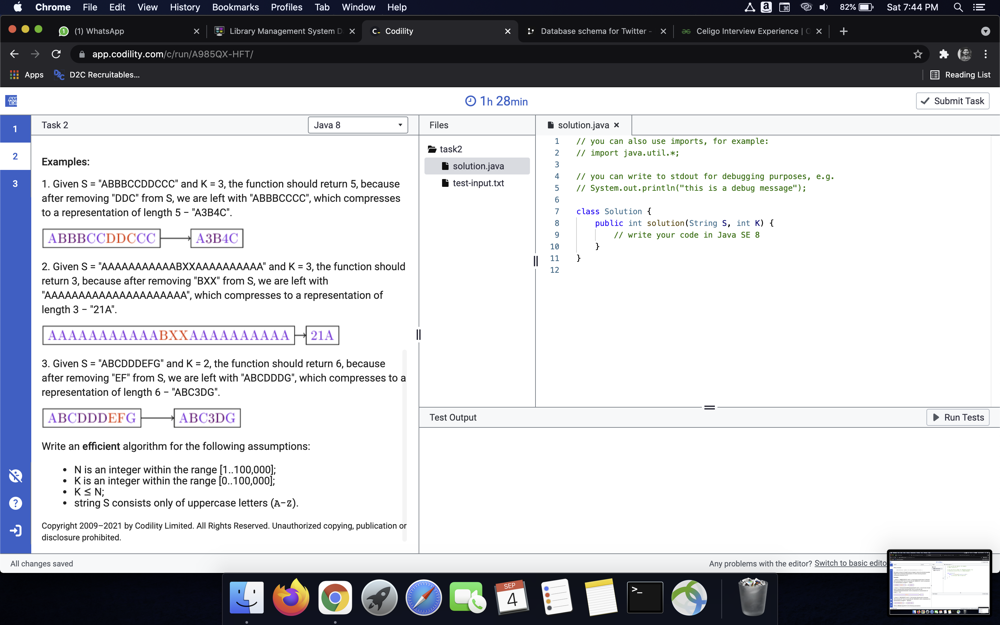1000x625 pixels.
Task: Click the exit session icon in sidebar
Action: (15, 531)
